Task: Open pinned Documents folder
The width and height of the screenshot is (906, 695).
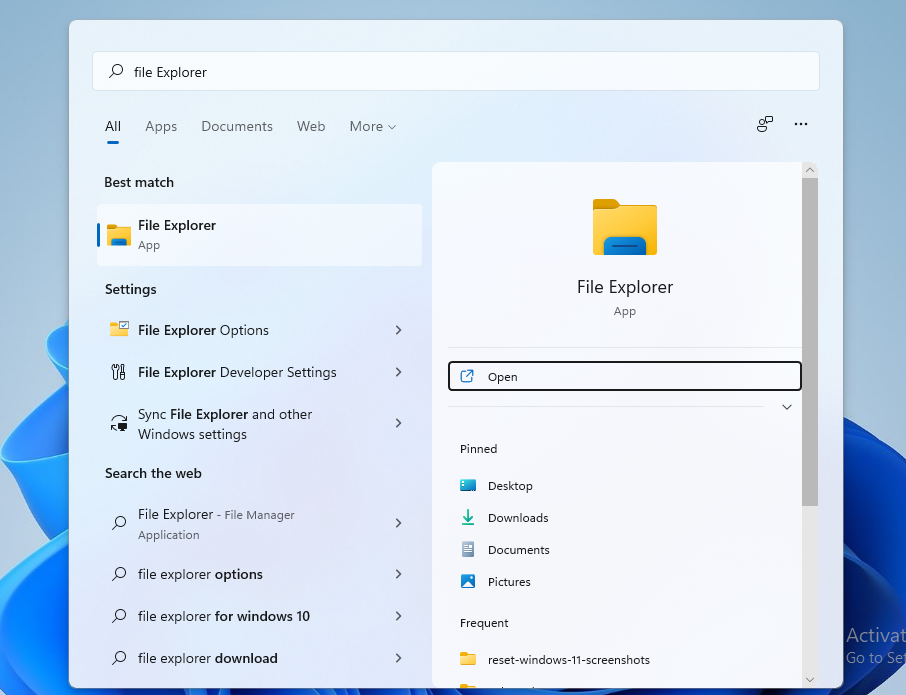Action: (625, 549)
